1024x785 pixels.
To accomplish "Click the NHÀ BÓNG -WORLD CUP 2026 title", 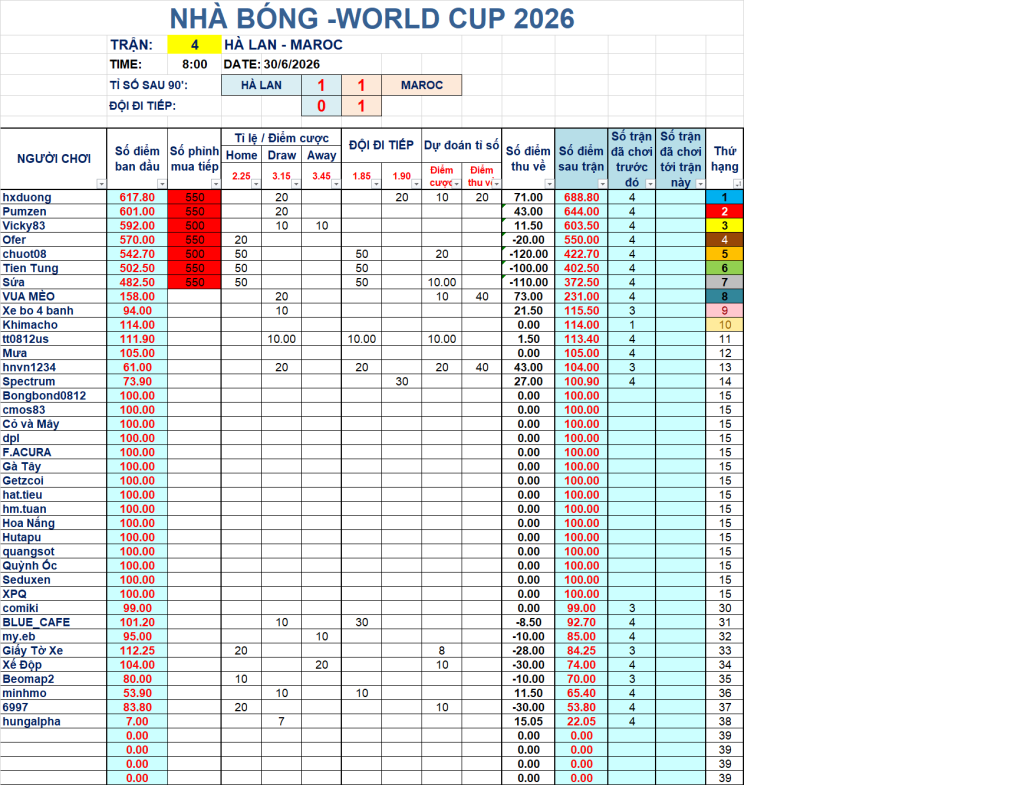I will coord(372,18).
